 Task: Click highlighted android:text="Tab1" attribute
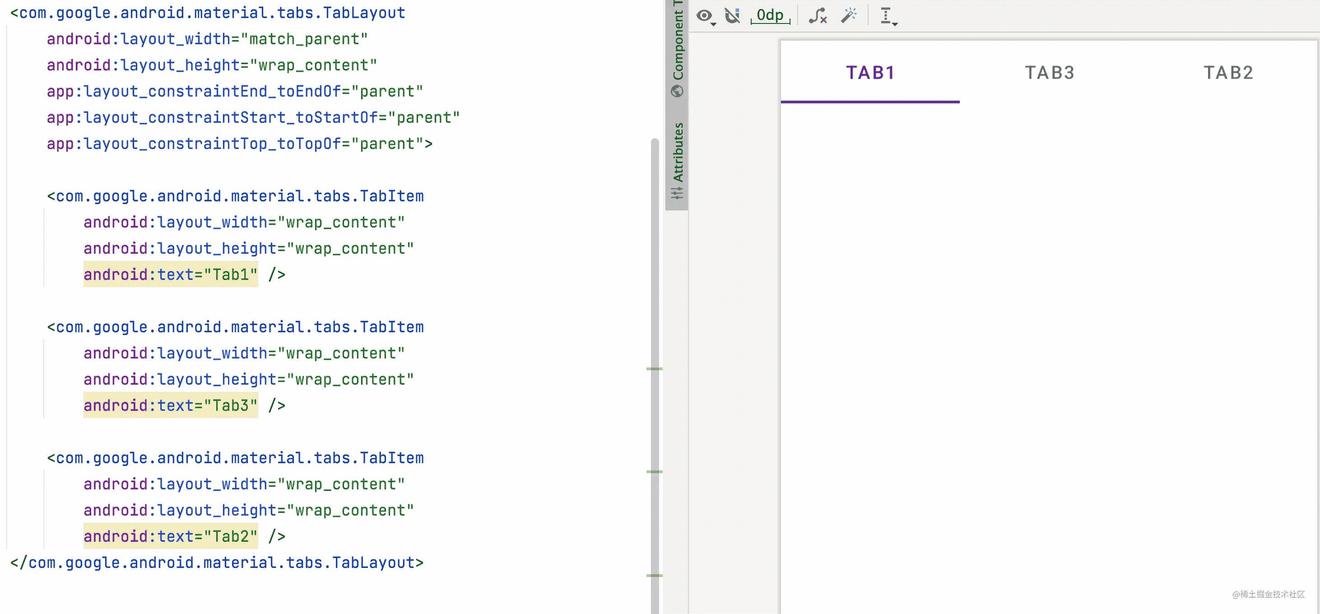[x=171, y=274]
